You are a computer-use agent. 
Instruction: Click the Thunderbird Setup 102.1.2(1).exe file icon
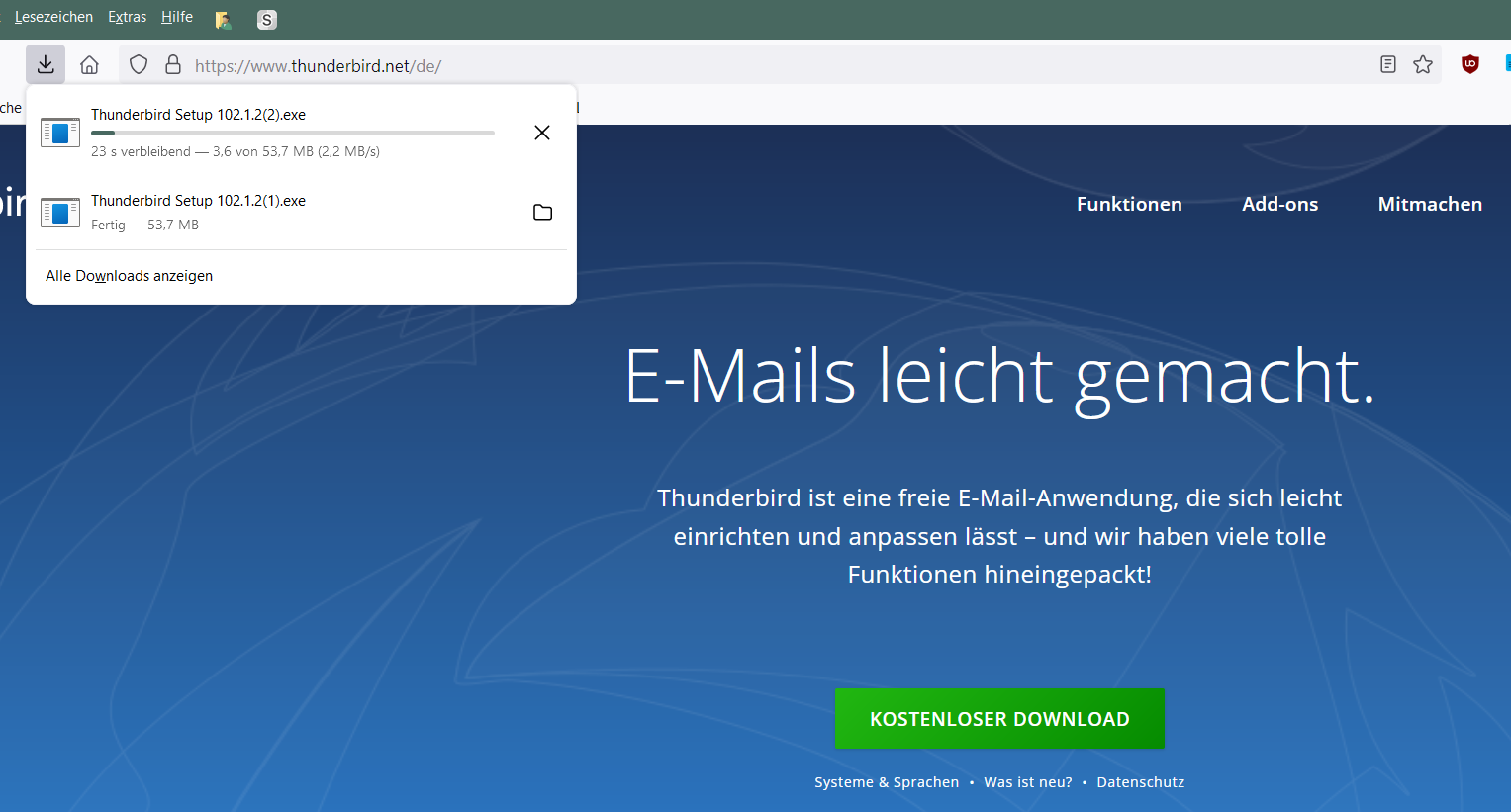pos(60,212)
